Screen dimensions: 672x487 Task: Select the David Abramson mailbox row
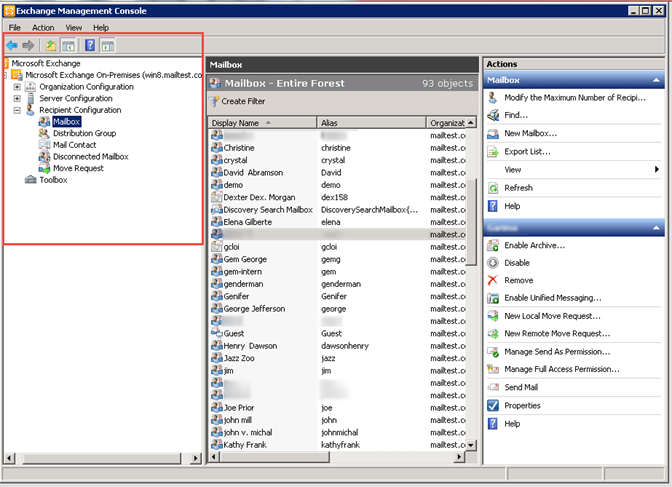point(338,173)
